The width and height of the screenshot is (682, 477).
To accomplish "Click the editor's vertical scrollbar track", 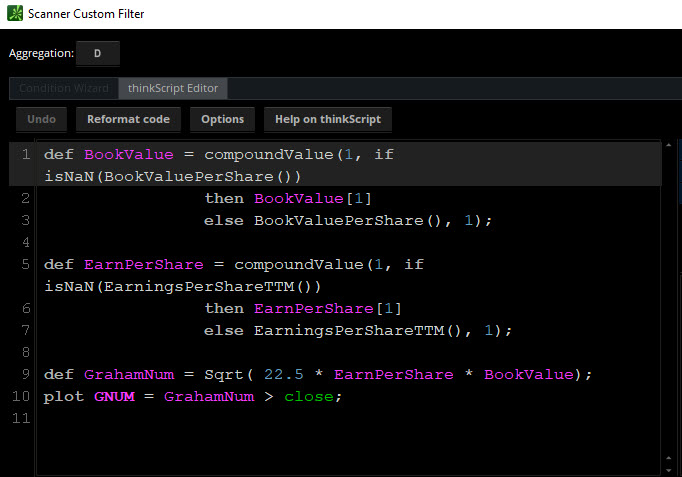I will tap(668, 300).
